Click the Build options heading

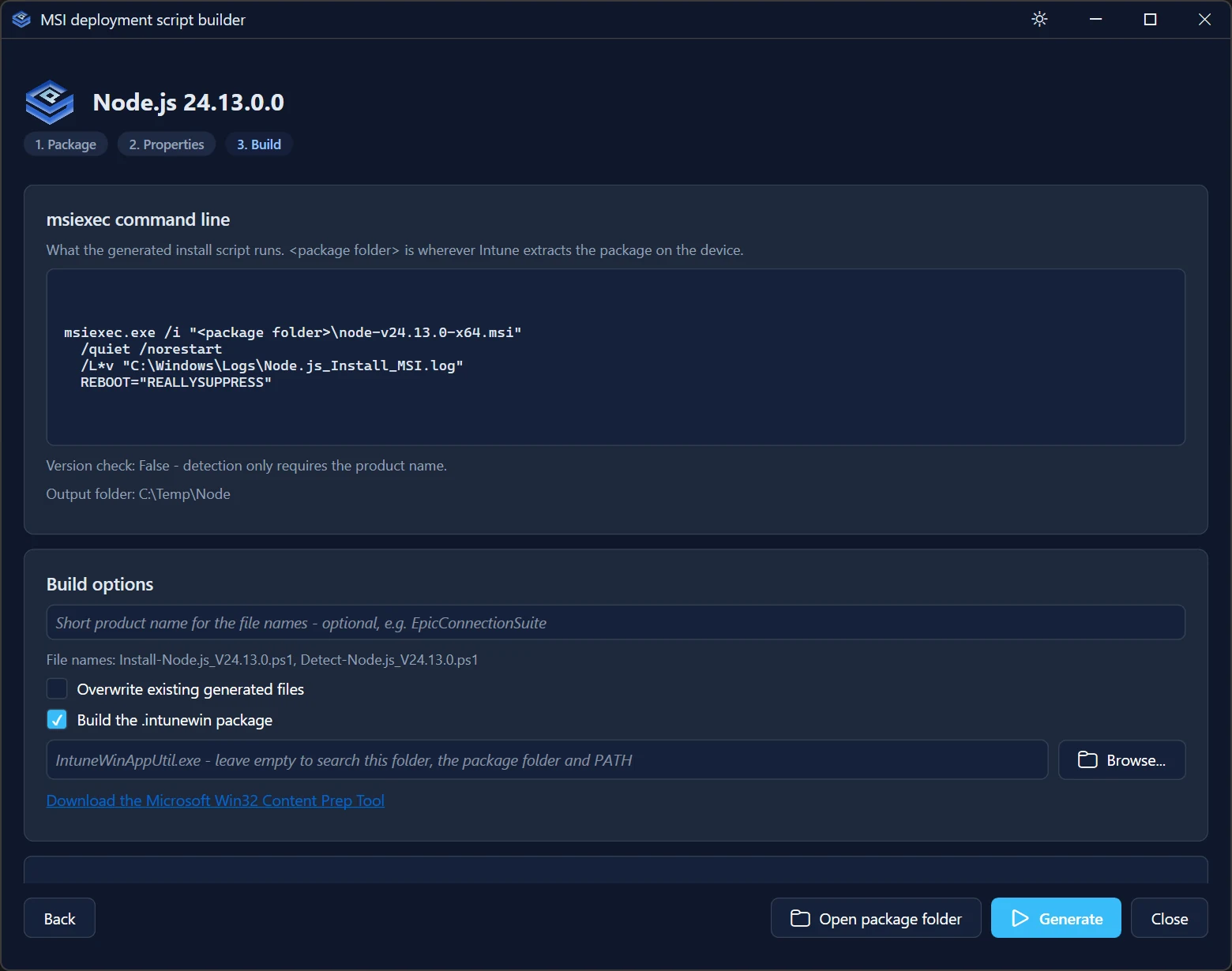pyautogui.click(x=100, y=584)
